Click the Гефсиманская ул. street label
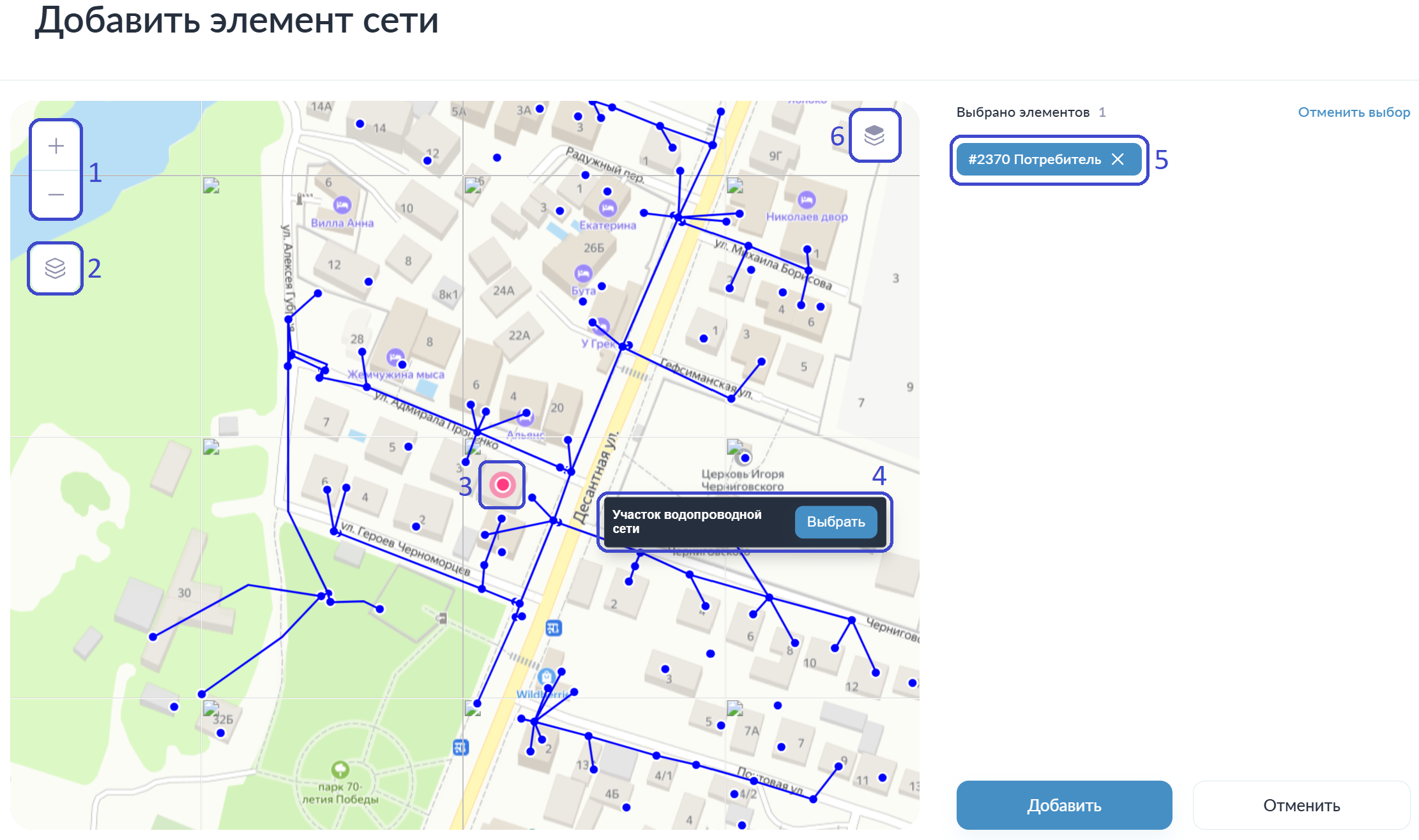The height and width of the screenshot is (840, 1419). pyautogui.click(x=706, y=379)
